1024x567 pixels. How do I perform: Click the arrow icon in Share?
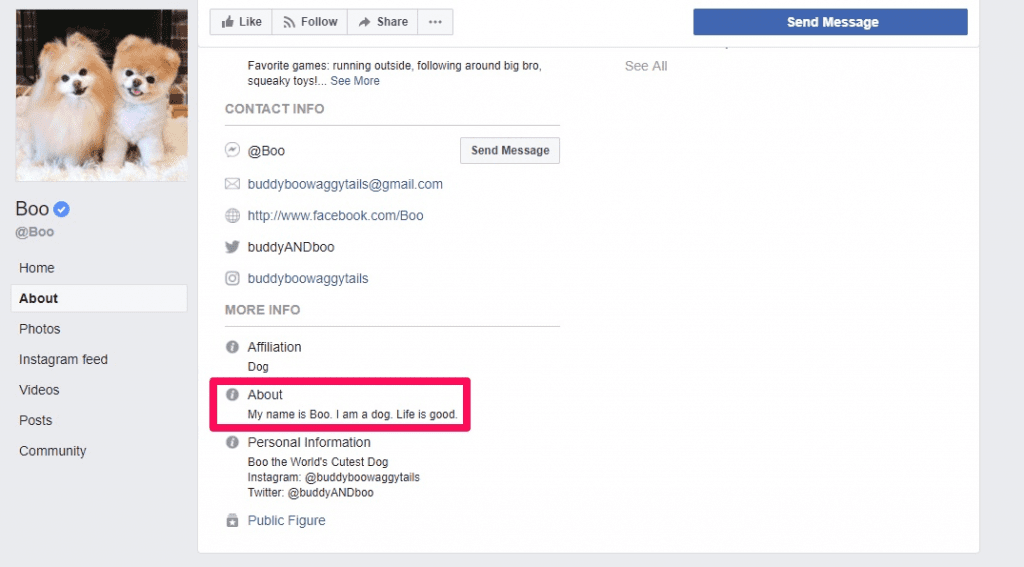click(364, 22)
